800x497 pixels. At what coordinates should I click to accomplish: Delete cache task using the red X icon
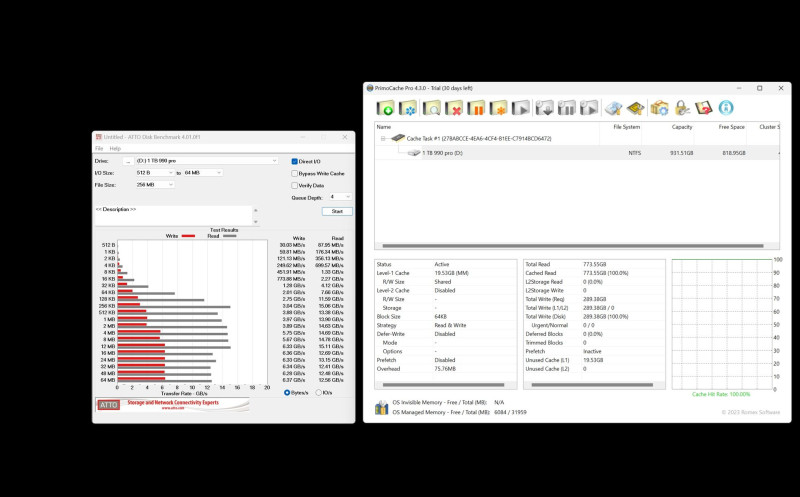tap(454, 108)
